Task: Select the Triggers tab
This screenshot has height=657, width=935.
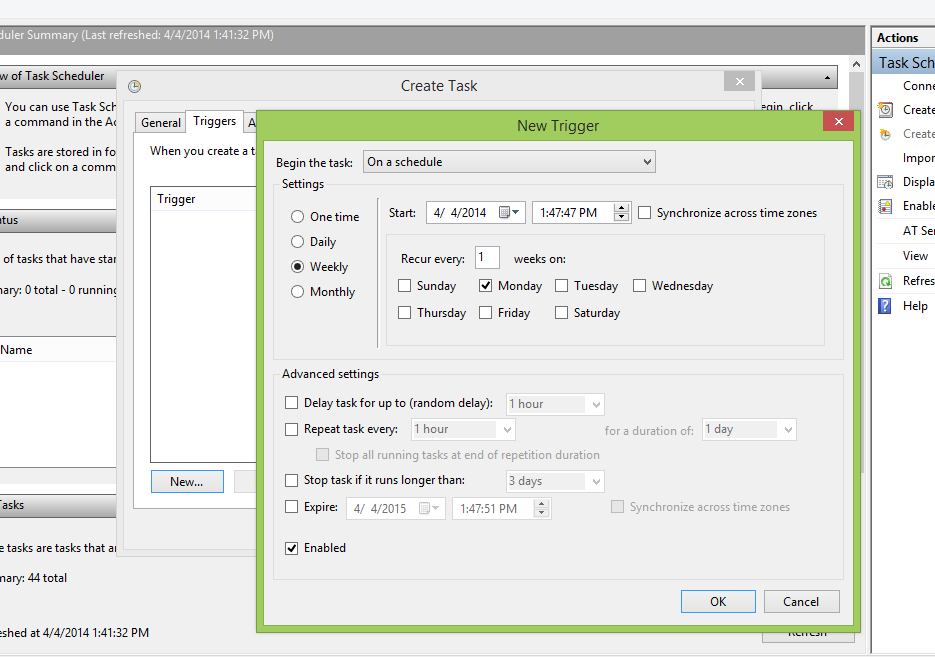Action: tap(215, 122)
